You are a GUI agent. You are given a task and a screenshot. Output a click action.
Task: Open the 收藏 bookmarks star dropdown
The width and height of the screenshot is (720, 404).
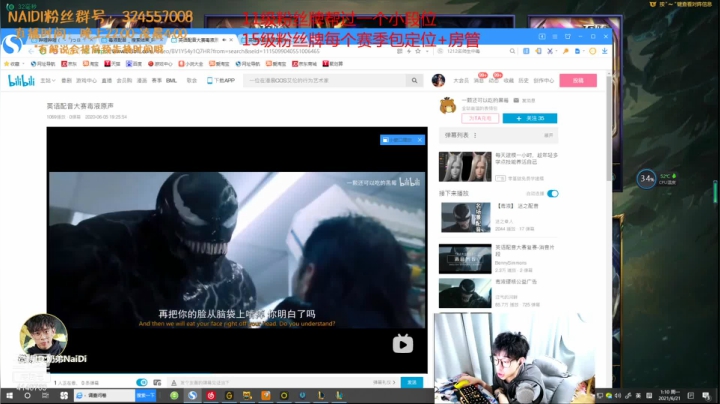[13, 64]
